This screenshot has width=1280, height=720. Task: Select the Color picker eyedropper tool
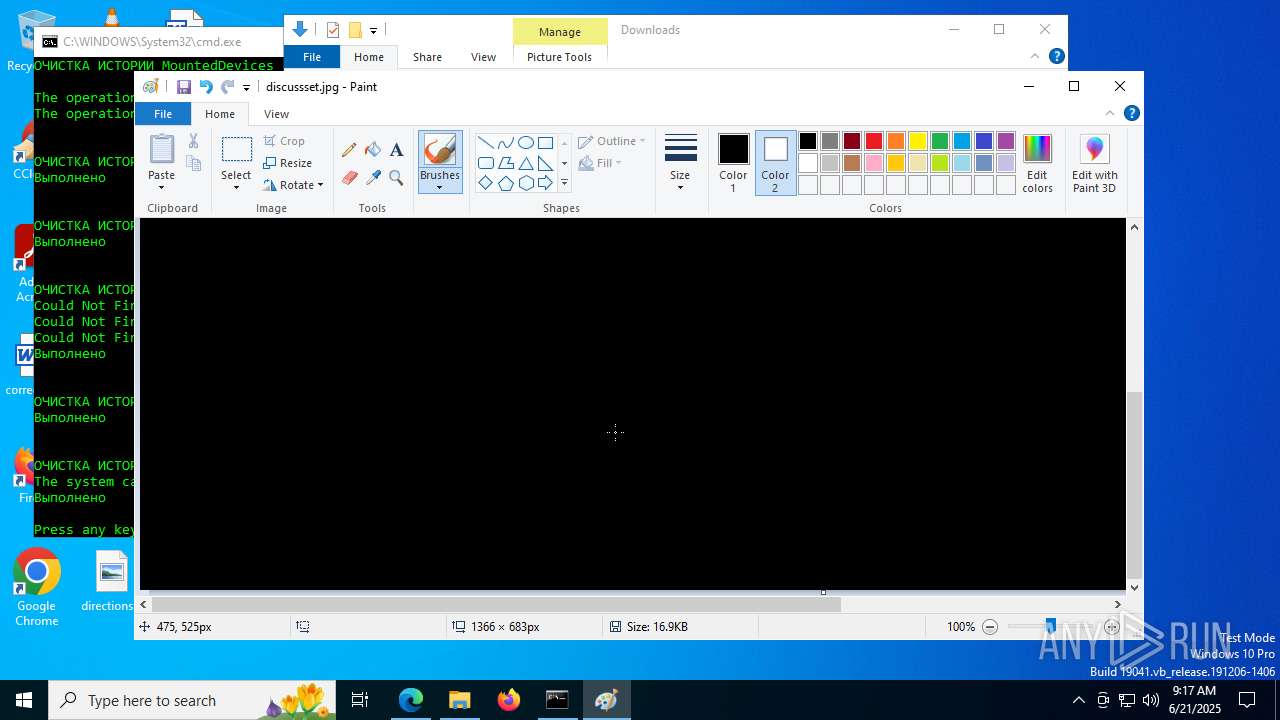tap(373, 178)
